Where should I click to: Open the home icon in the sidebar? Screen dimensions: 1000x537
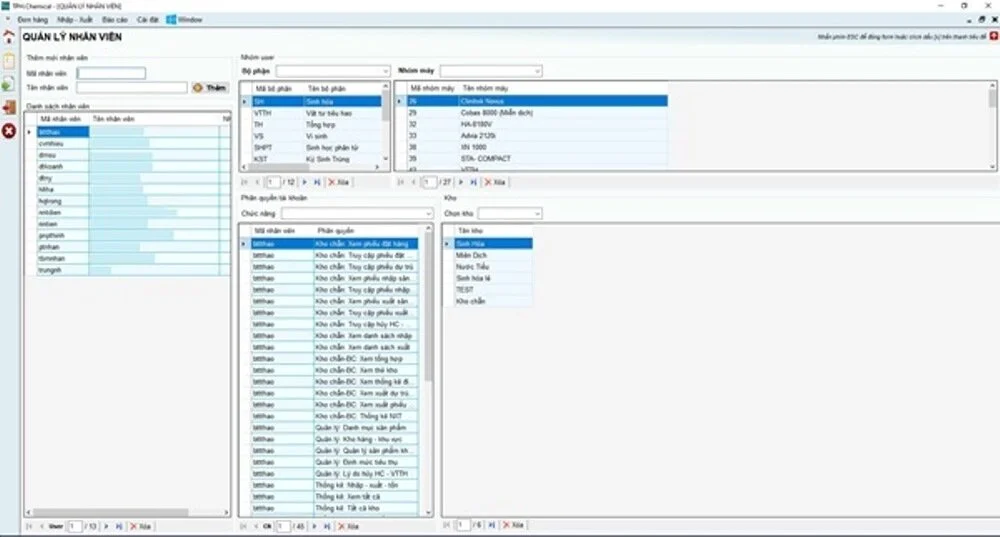click(x=8, y=37)
